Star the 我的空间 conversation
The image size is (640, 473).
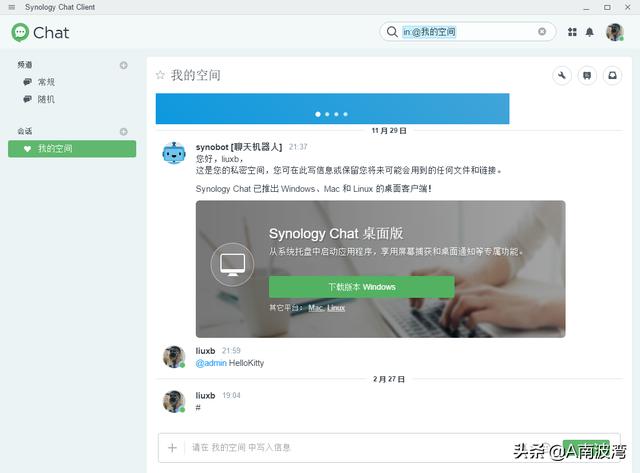point(160,75)
